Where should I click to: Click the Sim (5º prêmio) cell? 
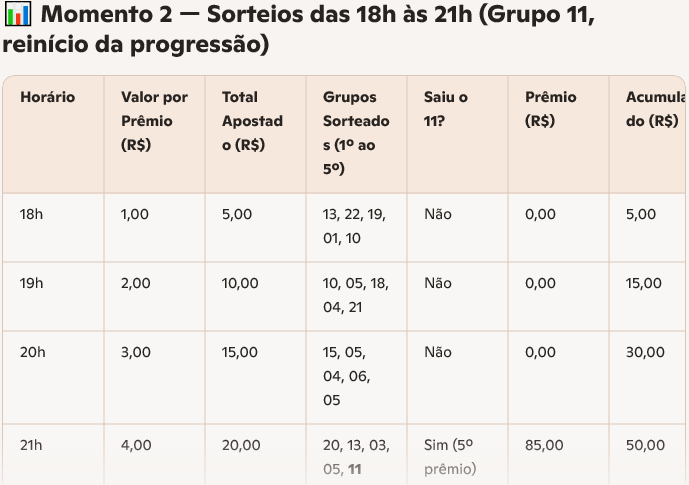click(x=448, y=457)
